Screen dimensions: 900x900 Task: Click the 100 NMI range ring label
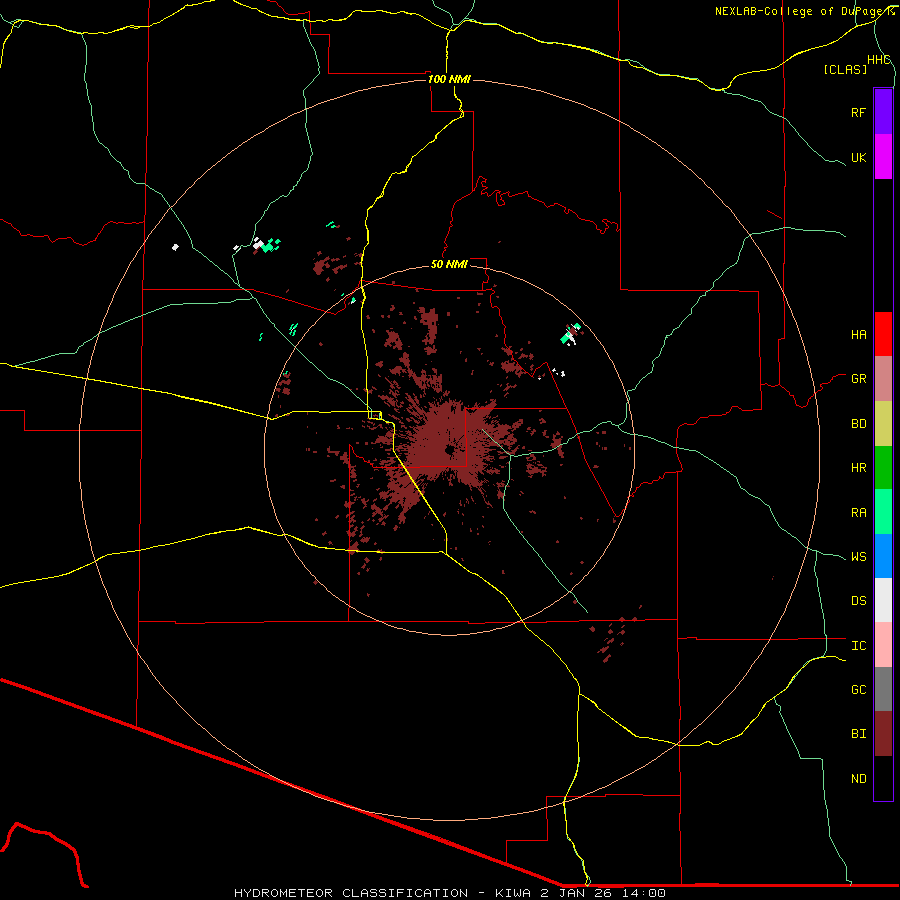coord(449,79)
